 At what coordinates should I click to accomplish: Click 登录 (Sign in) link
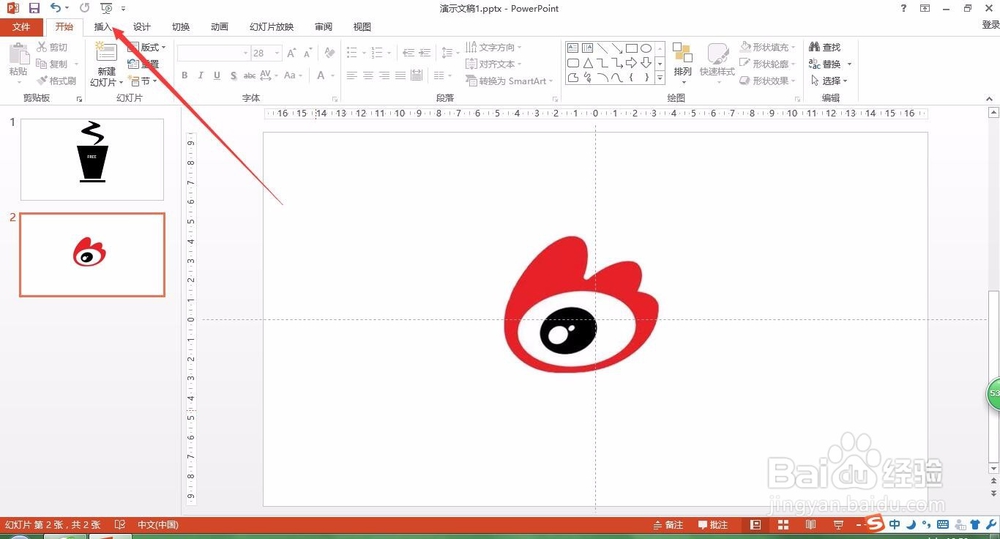click(990, 24)
